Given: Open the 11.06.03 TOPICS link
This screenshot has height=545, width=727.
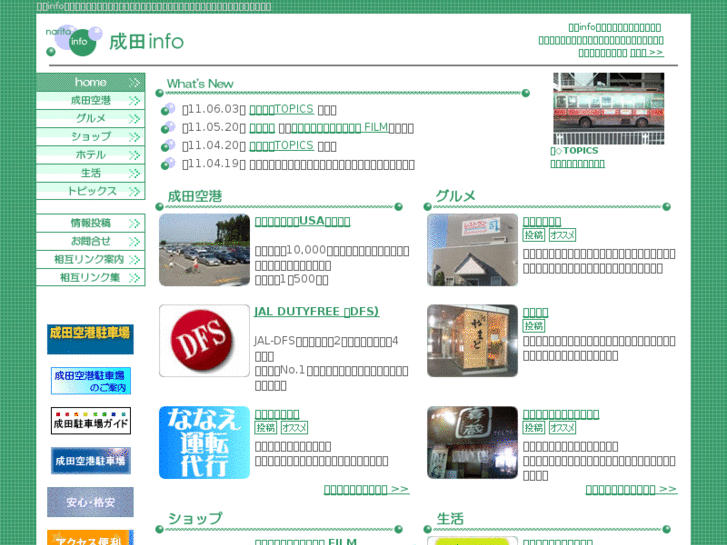Looking at the screenshot, I should click(x=281, y=109).
